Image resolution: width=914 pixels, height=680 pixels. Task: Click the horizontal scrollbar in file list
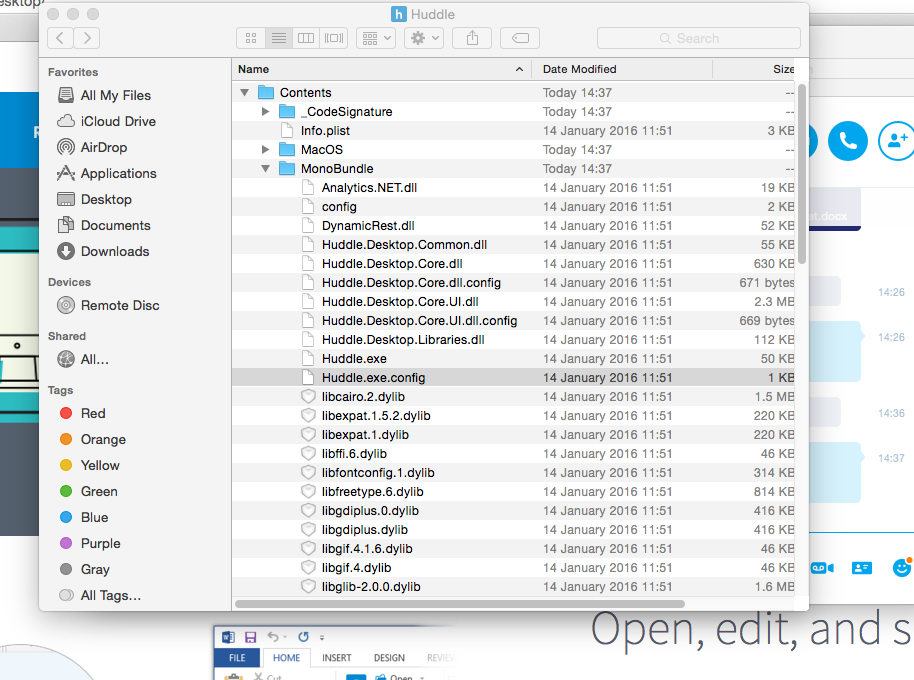pyautogui.click(x=459, y=604)
